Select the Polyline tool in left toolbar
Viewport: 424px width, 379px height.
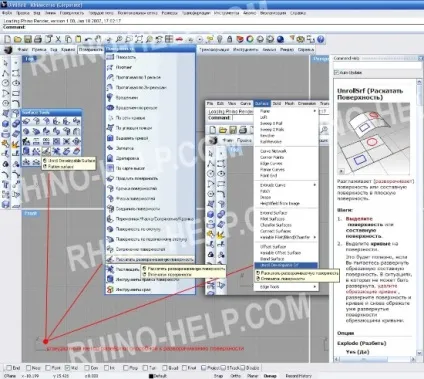(x=6, y=73)
